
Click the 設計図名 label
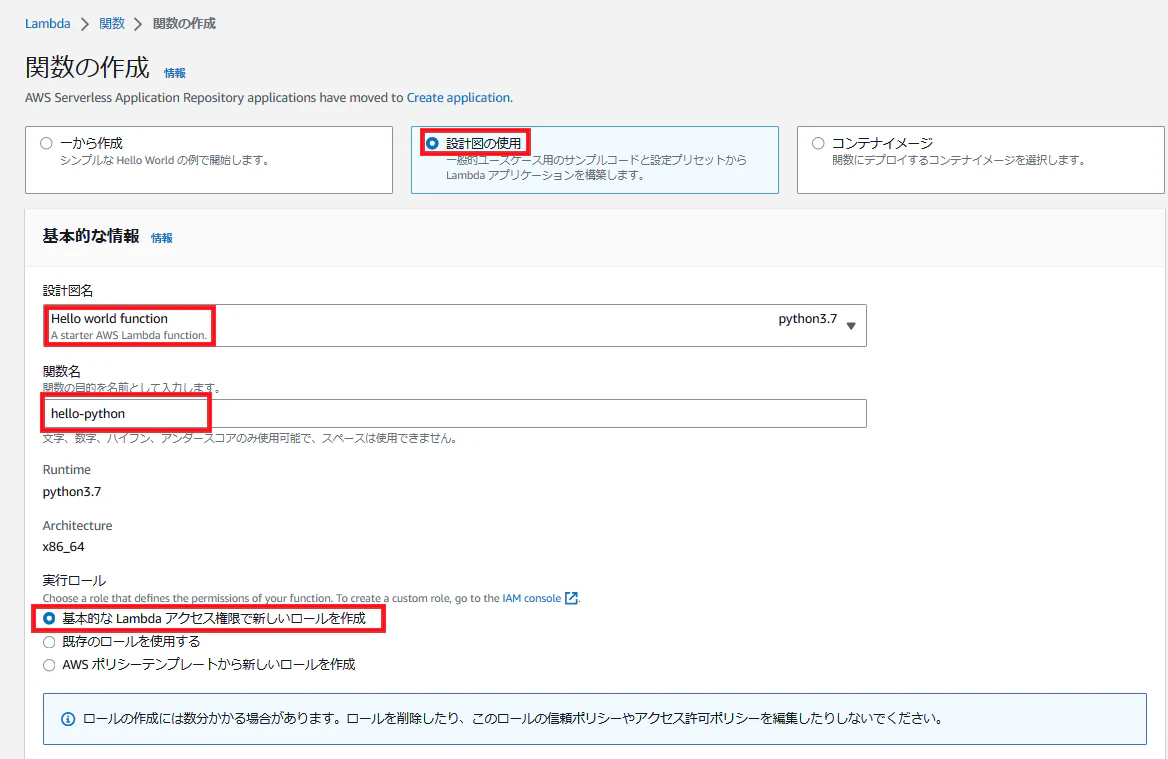click(68, 290)
